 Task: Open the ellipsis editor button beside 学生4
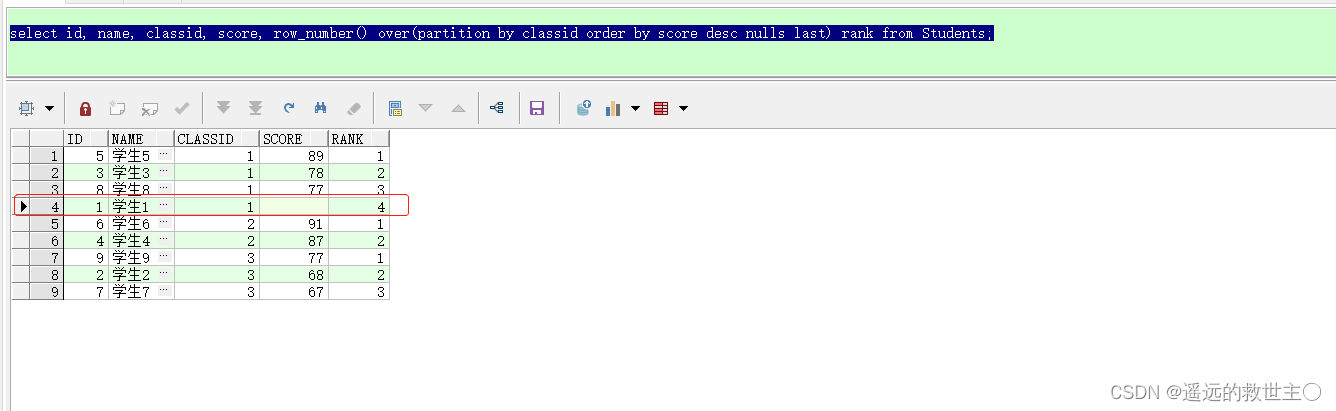(165, 240)
